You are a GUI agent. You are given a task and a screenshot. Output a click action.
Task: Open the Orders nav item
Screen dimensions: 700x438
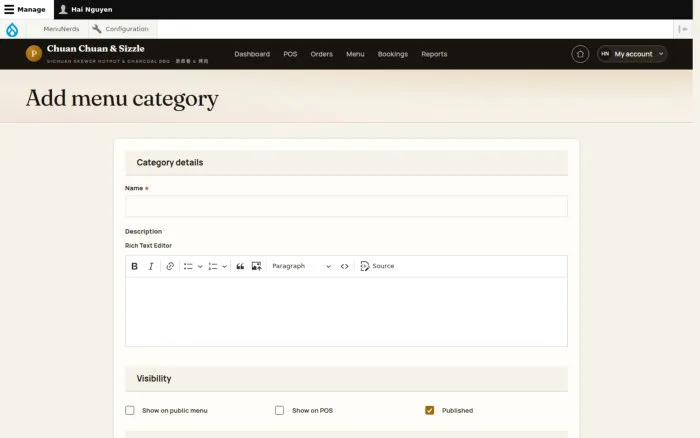click(322, 54)
